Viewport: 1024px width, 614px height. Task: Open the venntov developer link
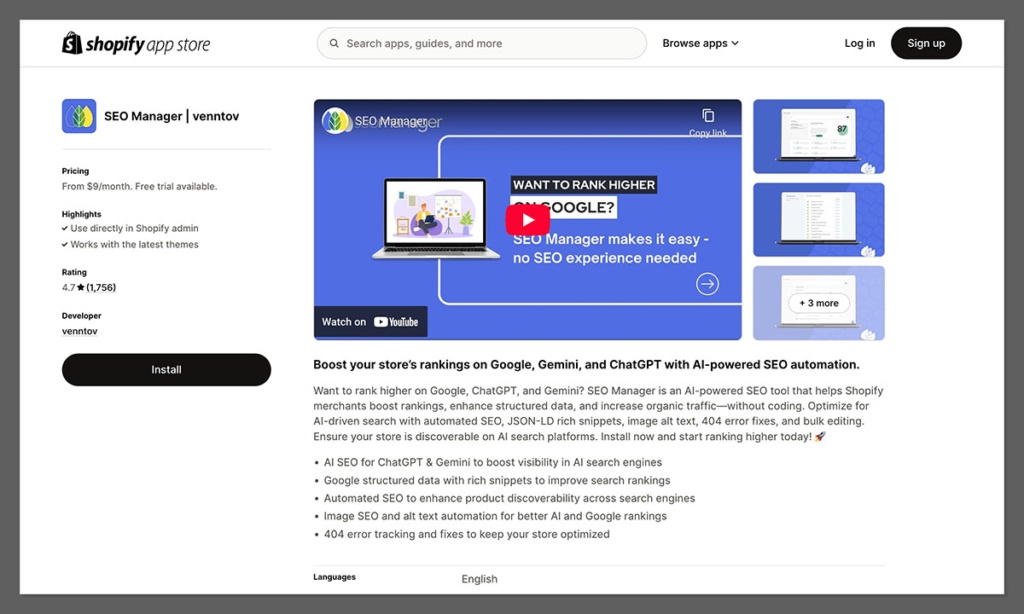point(79,330)
